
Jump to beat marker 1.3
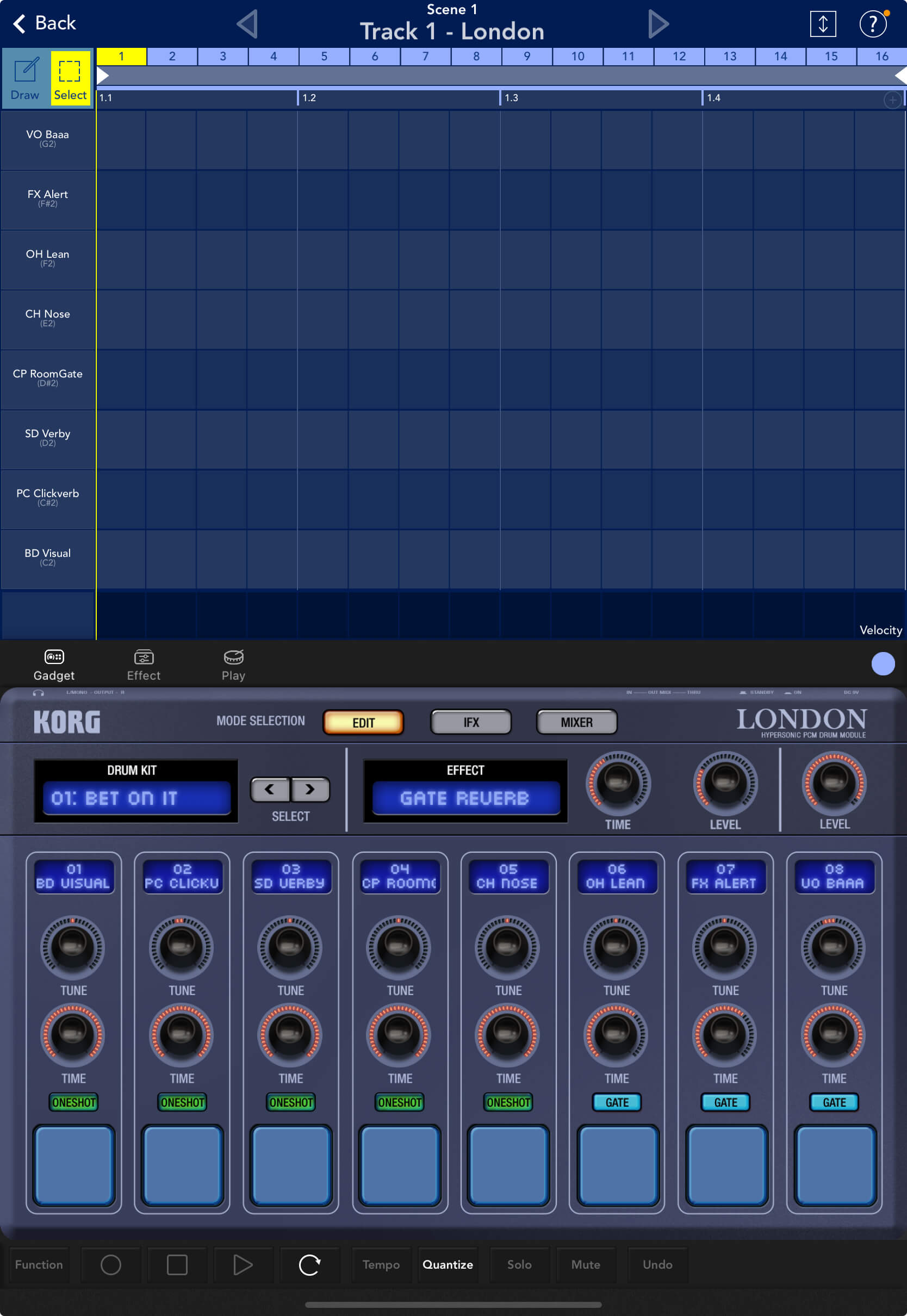pyautogui.click(x=512, y=98)
